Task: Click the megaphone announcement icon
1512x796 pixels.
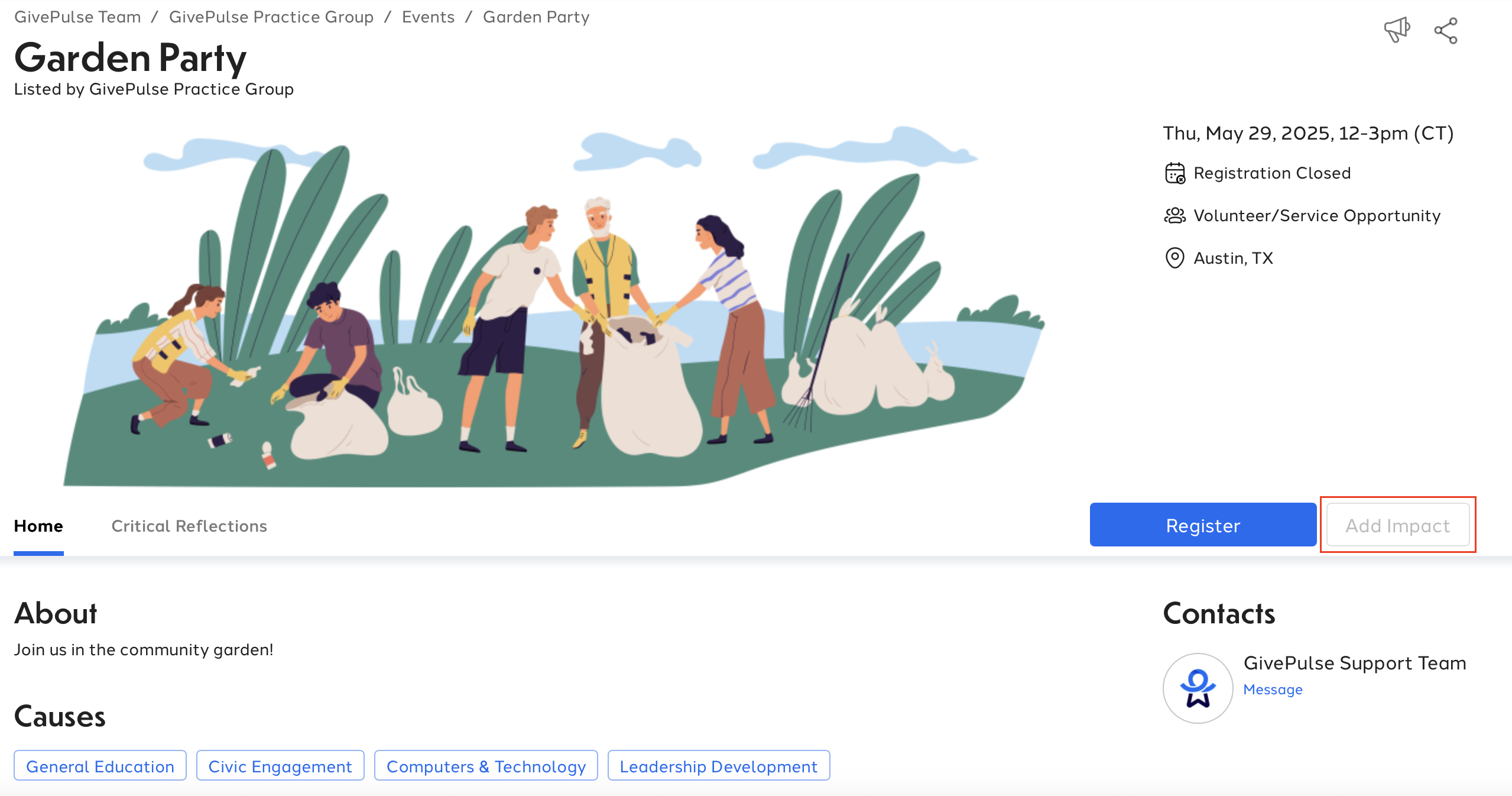Action: pyautogui.click(x=1397, y=30)
